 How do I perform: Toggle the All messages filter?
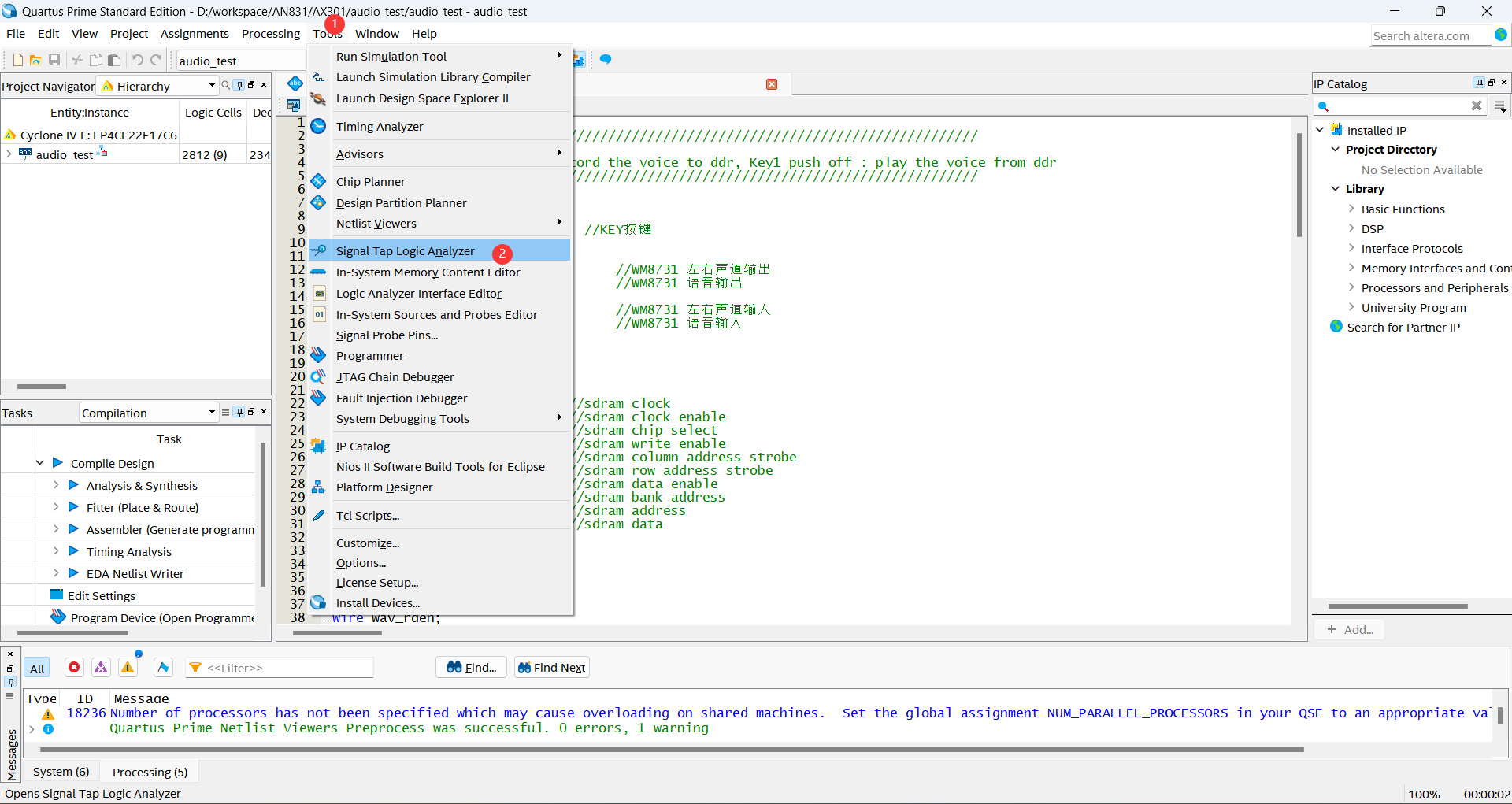click(x=37, y=668)
